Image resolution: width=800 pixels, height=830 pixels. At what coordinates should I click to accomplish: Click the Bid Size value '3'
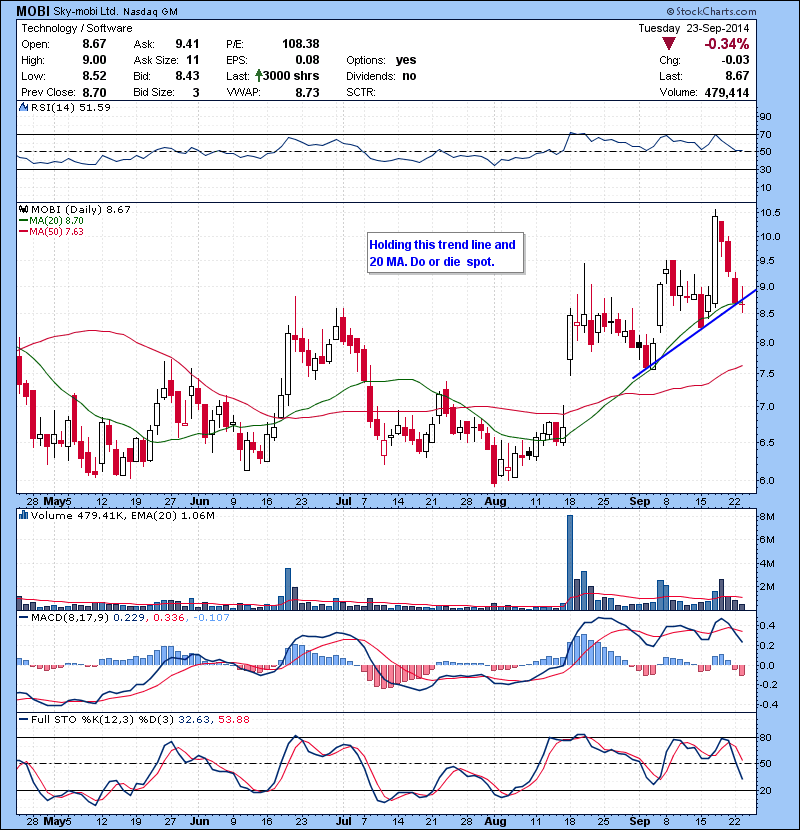(x=196, y=93)
